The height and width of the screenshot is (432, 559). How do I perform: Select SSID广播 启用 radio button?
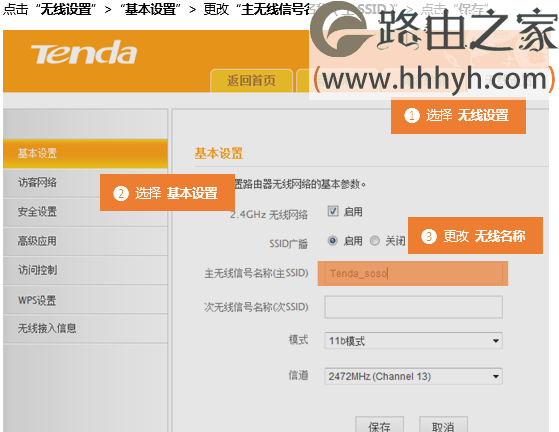point(333,241)
